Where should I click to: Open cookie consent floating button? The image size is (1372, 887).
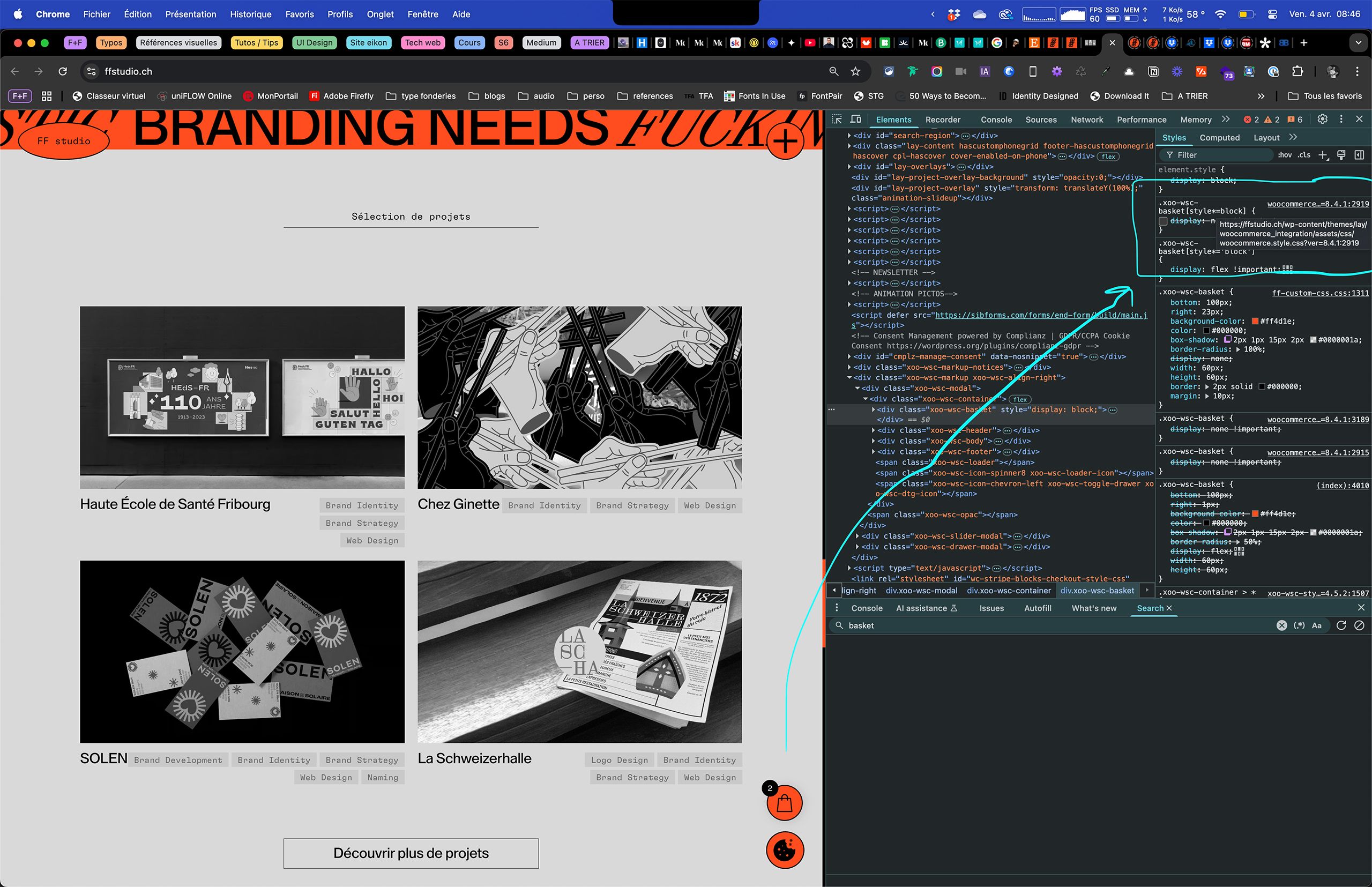point(785,850)
